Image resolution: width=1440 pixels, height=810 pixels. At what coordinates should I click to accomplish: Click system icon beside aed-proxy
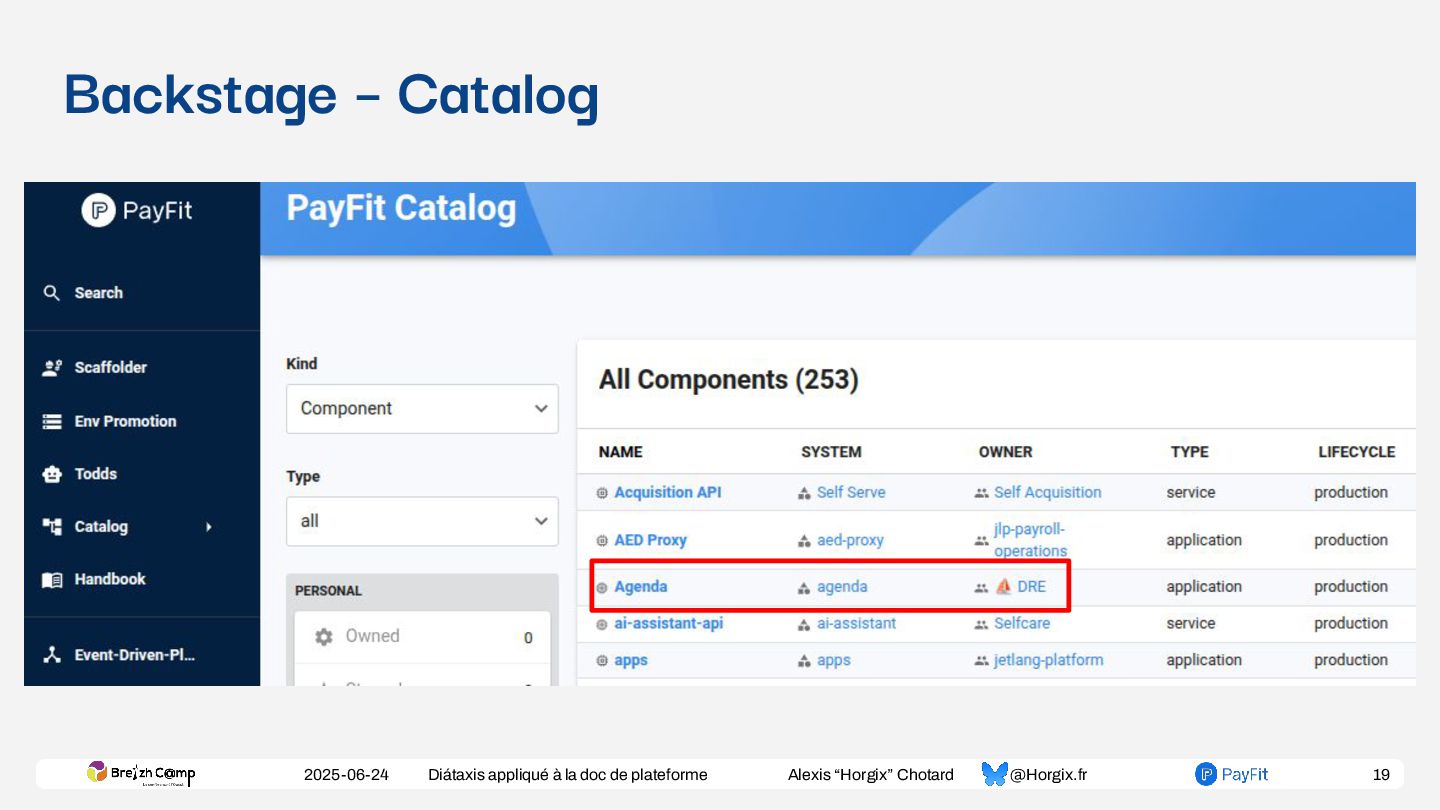[804, 541]
